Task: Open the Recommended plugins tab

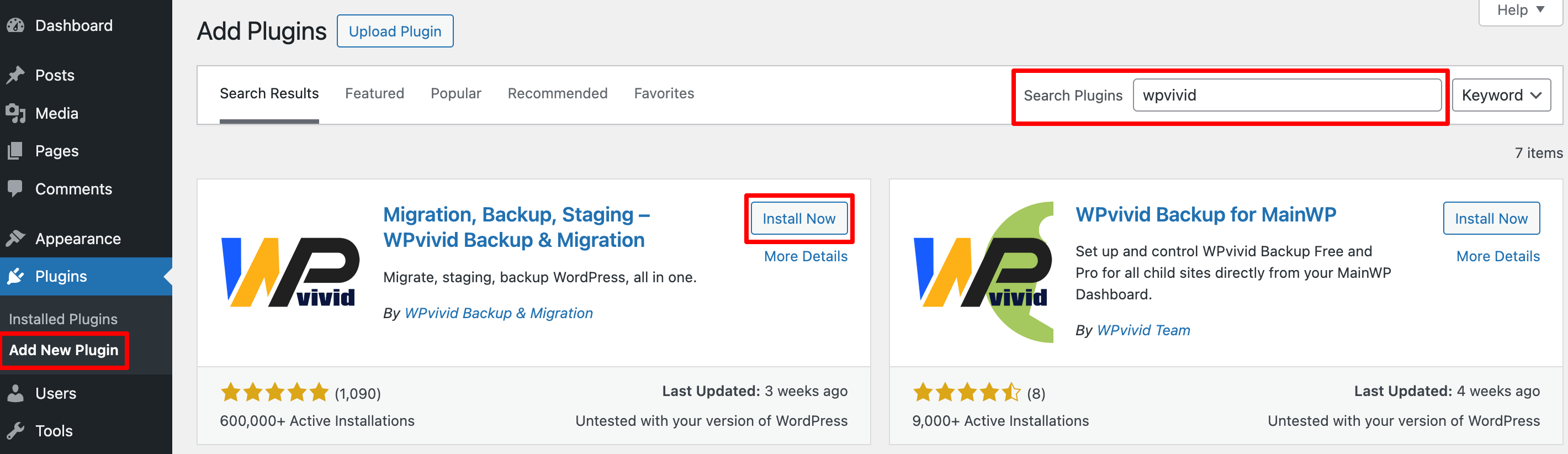Action: pos(558,93)
